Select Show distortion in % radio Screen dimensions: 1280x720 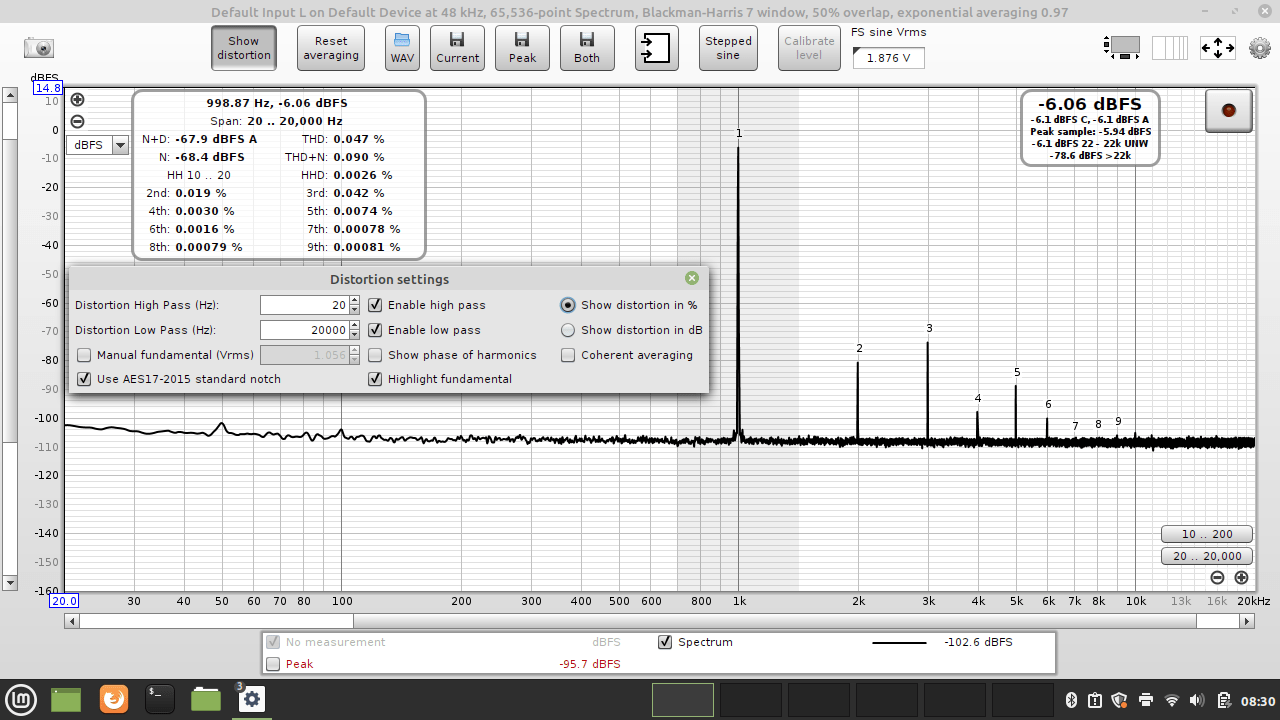[568, 305]
